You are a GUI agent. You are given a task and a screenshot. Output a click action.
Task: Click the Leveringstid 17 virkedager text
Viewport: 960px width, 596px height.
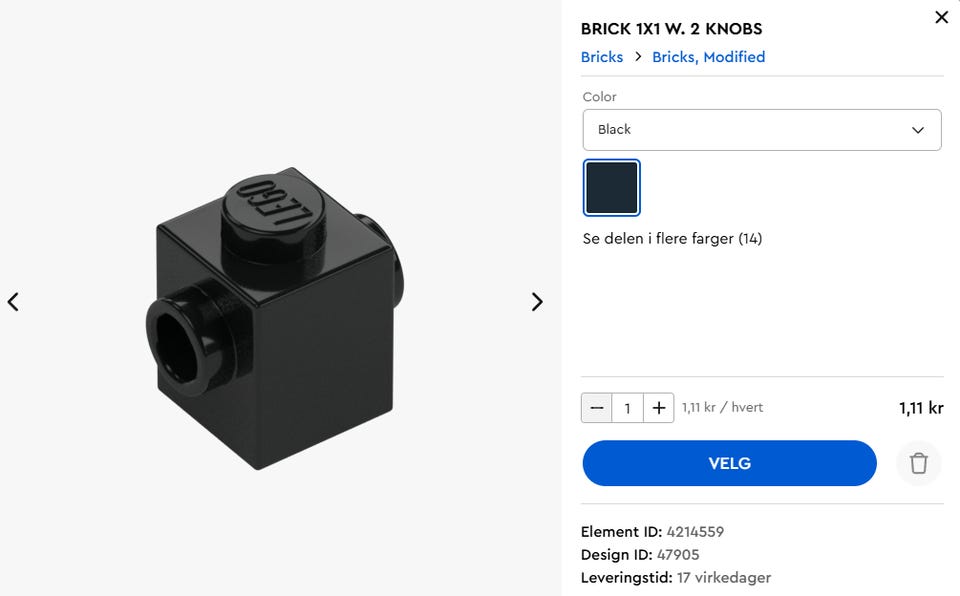676,578
